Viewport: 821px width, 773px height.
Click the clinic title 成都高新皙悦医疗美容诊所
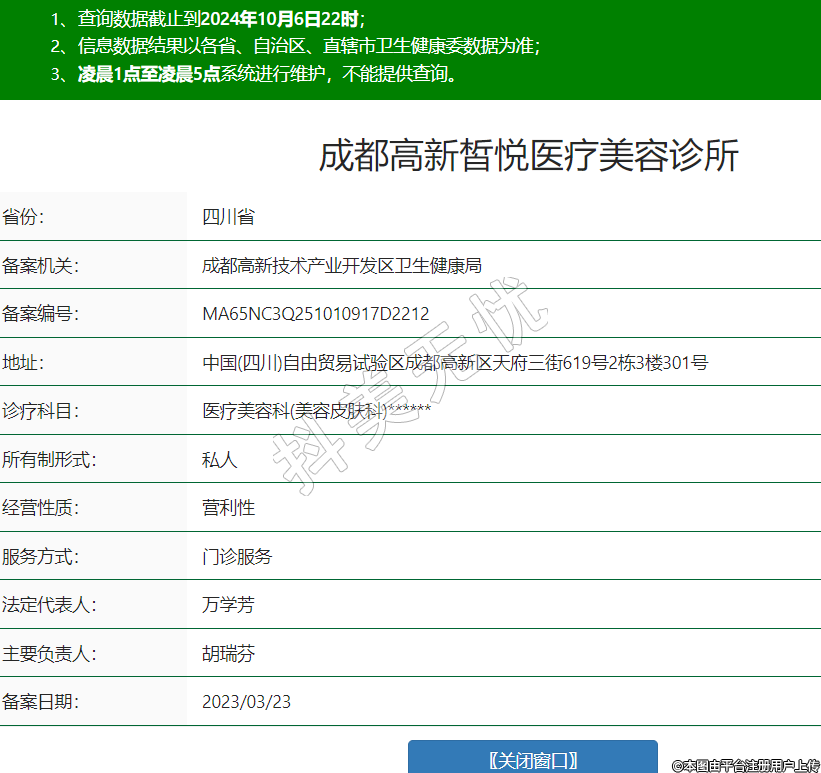pos(528,157)
